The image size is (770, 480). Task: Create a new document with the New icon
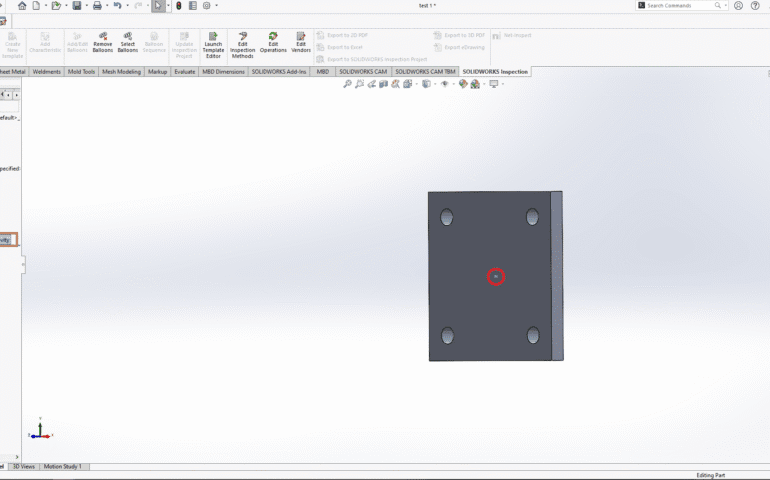36,5
